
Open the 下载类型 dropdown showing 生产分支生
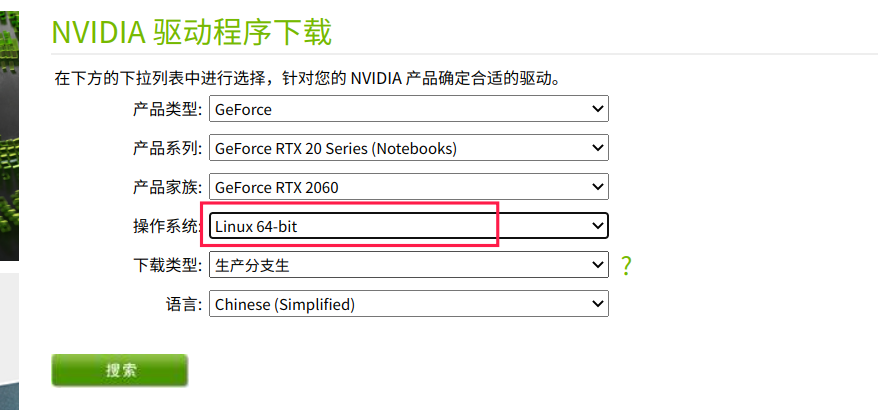point(408,265)
